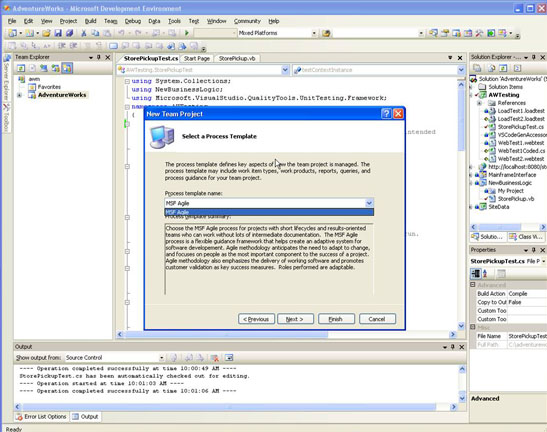Screen dimensions: 547x432
Task: Click Toggle Word Wrap icon in Output
Action: (x=229, y=358)
